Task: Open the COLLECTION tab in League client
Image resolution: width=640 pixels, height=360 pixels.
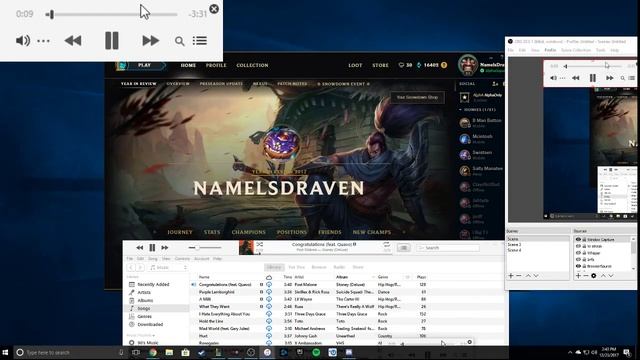Action: click(x=252, y=65)
